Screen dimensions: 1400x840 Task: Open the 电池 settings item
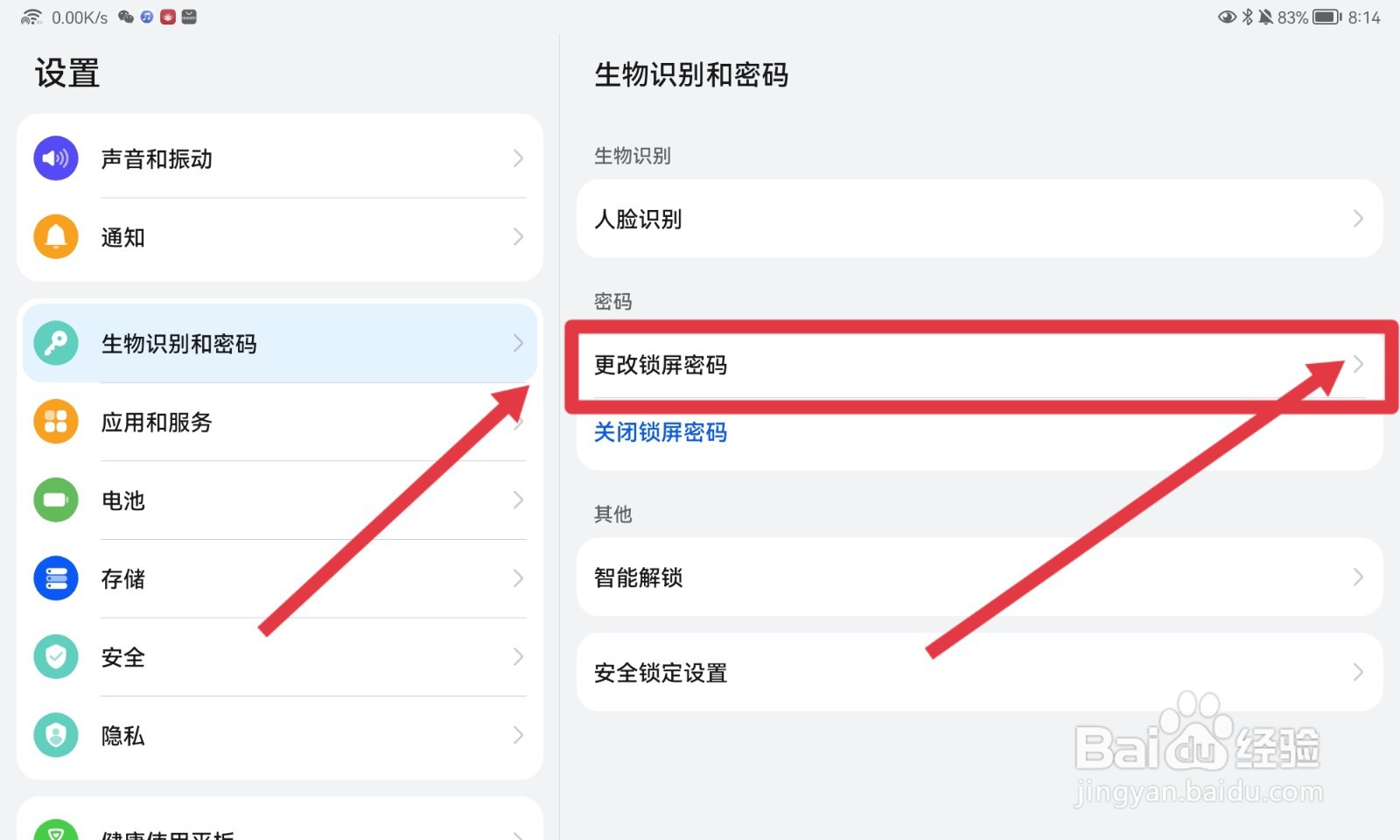(280, 500)
